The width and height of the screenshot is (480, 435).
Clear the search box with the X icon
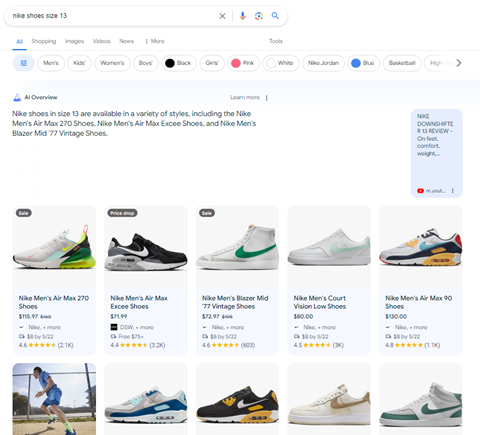[222, 16]
